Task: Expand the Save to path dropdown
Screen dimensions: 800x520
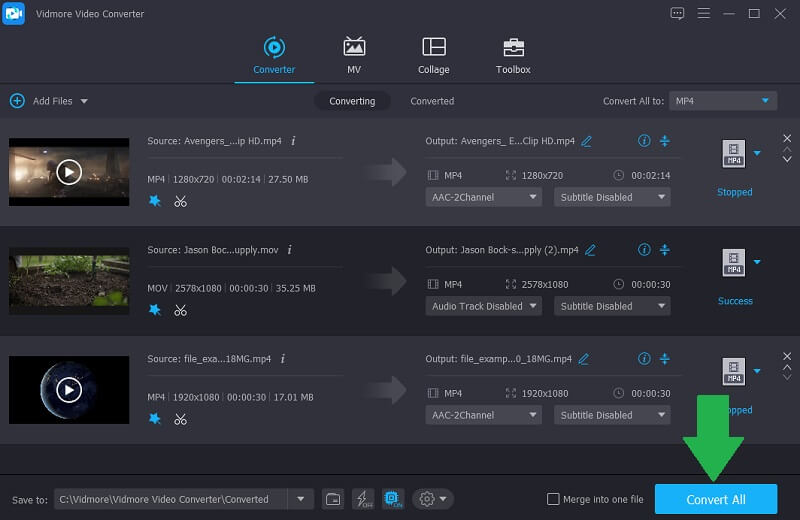Action: tap(301, 499)
